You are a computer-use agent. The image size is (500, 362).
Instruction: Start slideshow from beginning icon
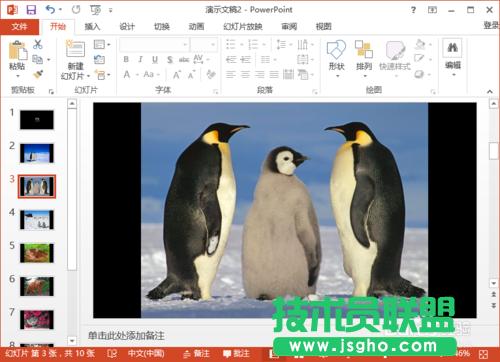pos(95,10)
